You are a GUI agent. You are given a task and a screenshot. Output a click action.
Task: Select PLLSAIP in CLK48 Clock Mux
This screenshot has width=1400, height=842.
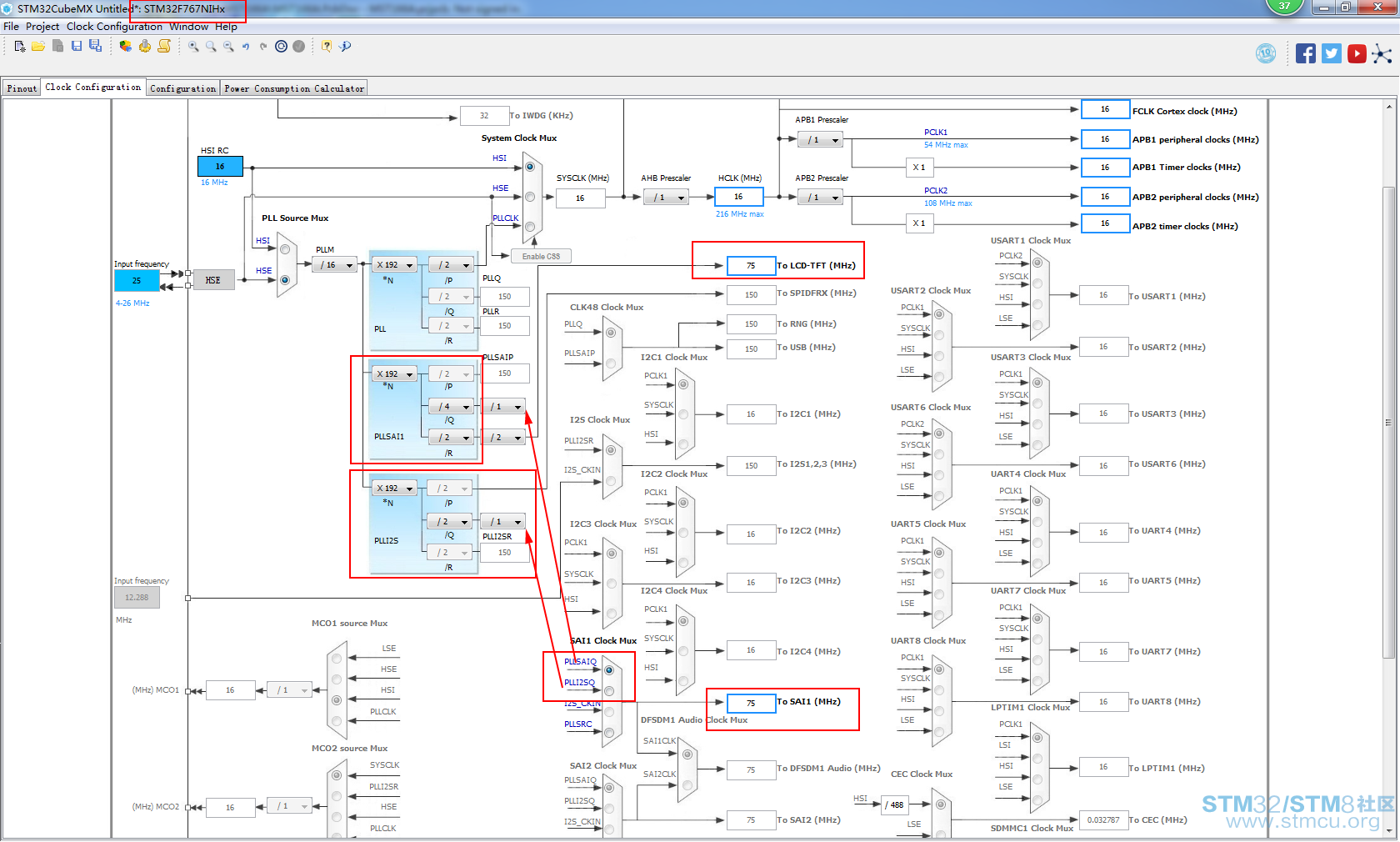(611, 363)
